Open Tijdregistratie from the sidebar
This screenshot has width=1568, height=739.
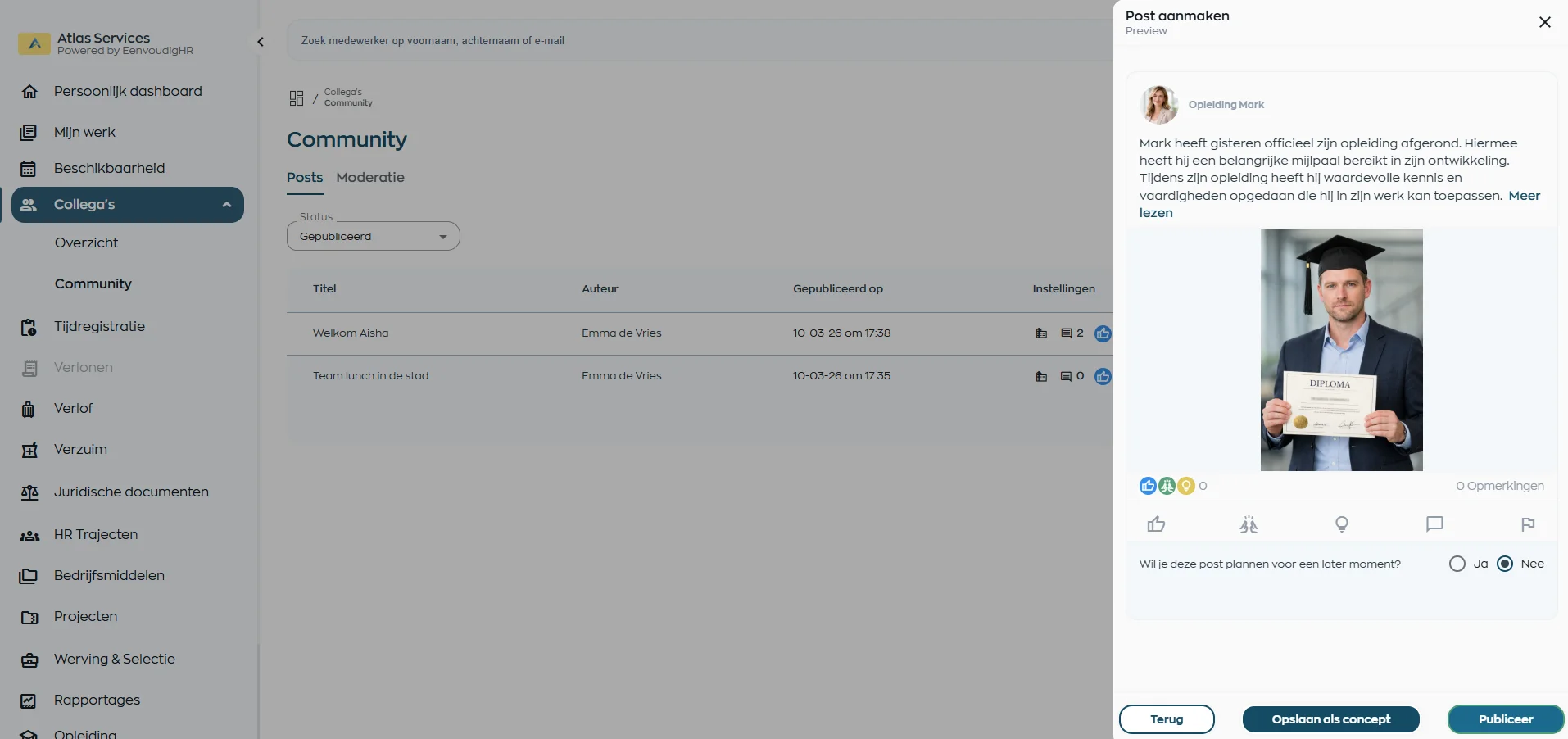99,327
